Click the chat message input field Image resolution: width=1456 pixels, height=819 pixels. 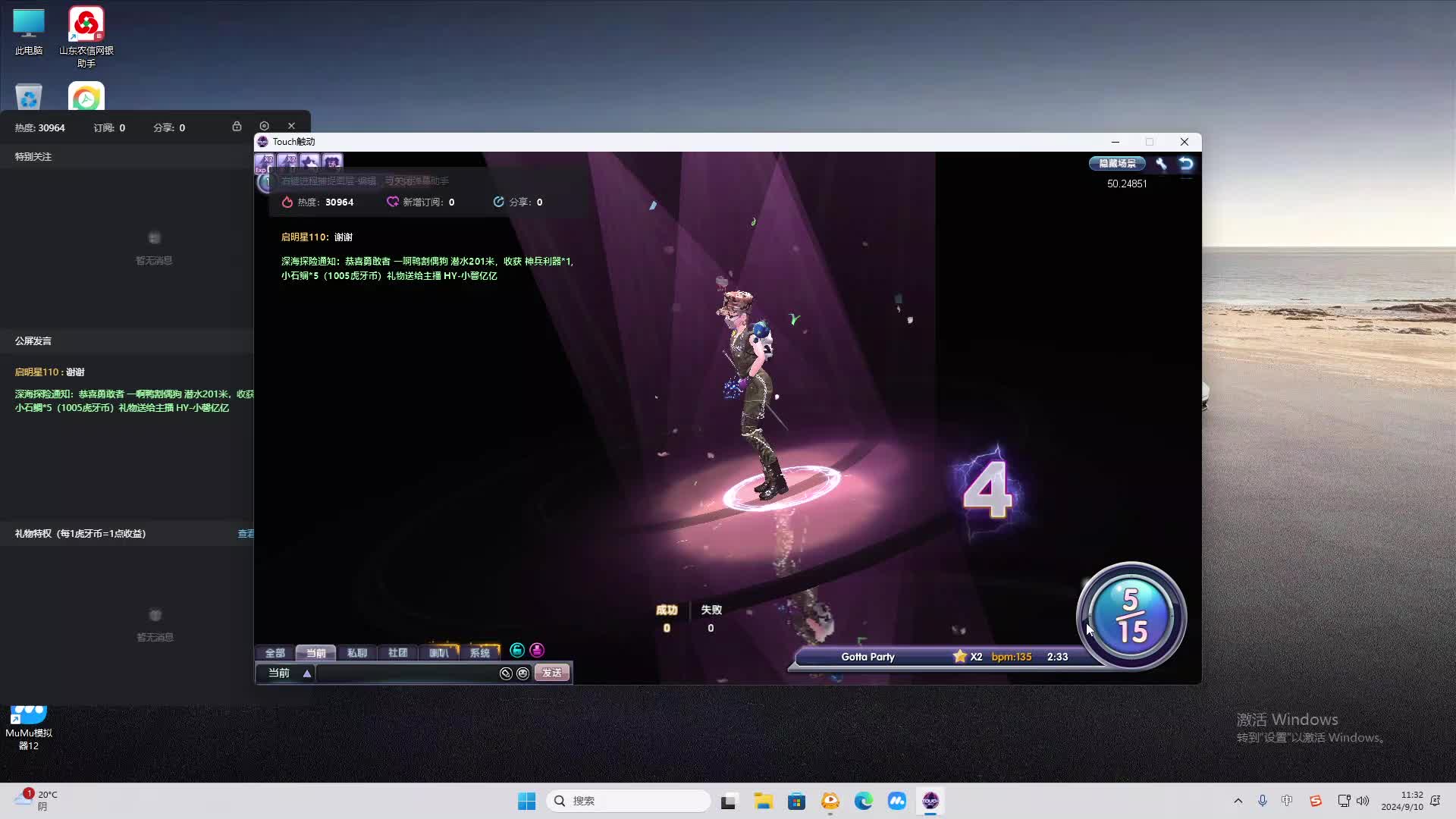click(406, 673)
